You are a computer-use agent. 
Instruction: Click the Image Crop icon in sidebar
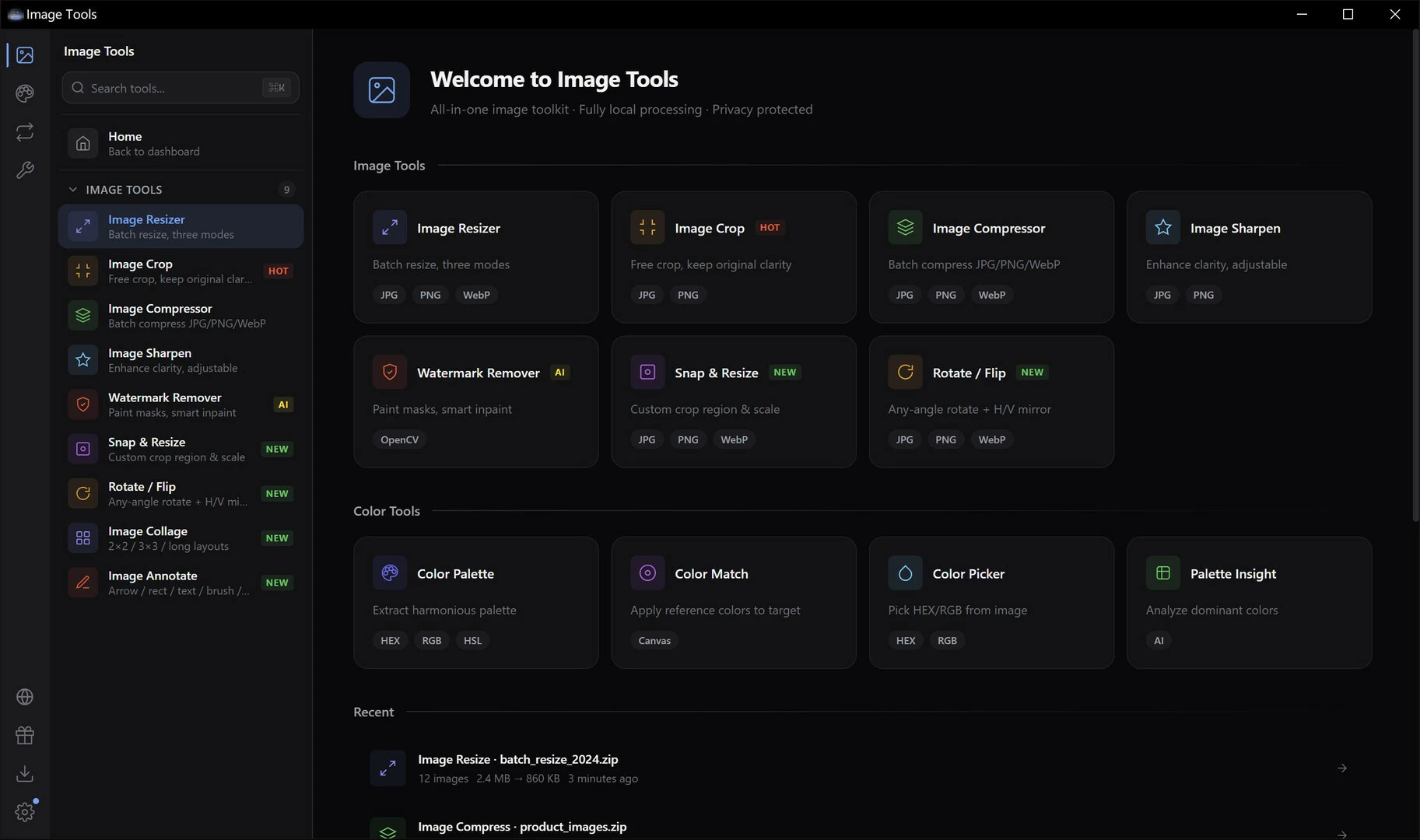(83, 271)
